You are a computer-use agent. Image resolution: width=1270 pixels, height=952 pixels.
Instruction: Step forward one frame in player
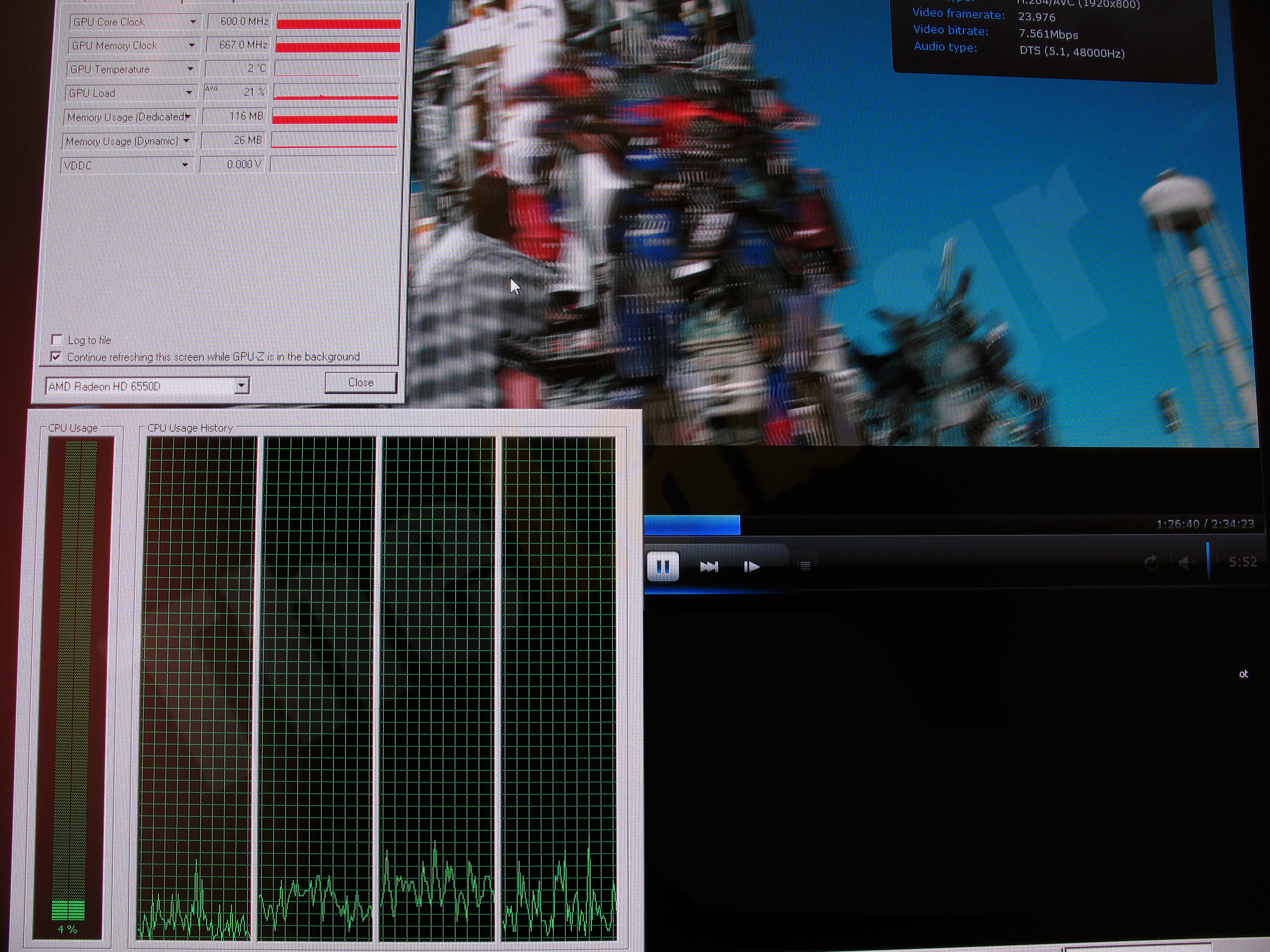pos(752,566)
